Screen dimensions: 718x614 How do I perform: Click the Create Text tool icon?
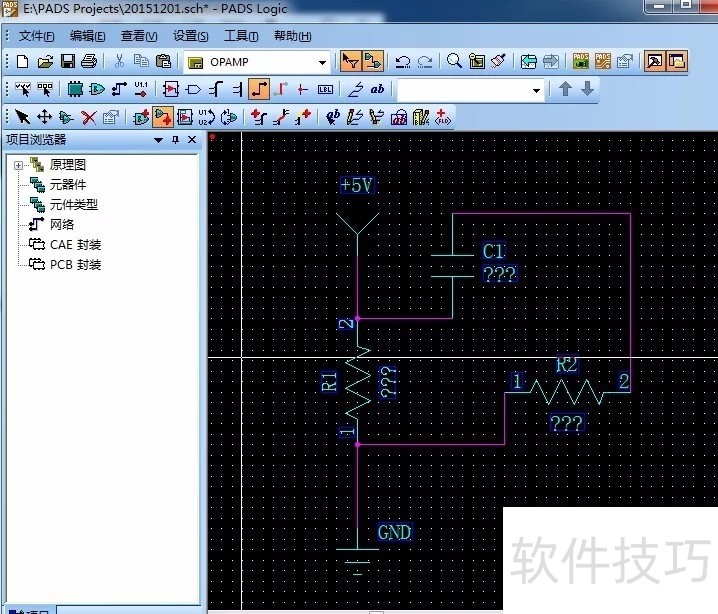pos(333,117)
